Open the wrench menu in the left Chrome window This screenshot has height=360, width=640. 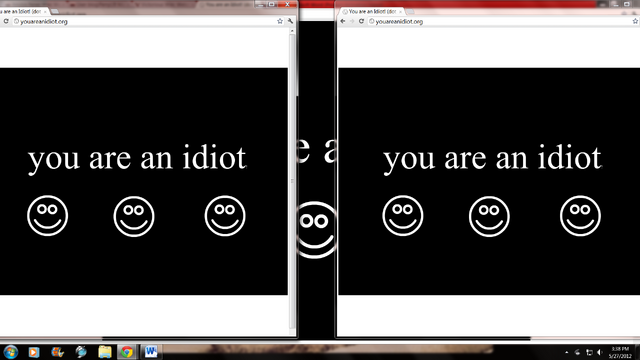290,21
